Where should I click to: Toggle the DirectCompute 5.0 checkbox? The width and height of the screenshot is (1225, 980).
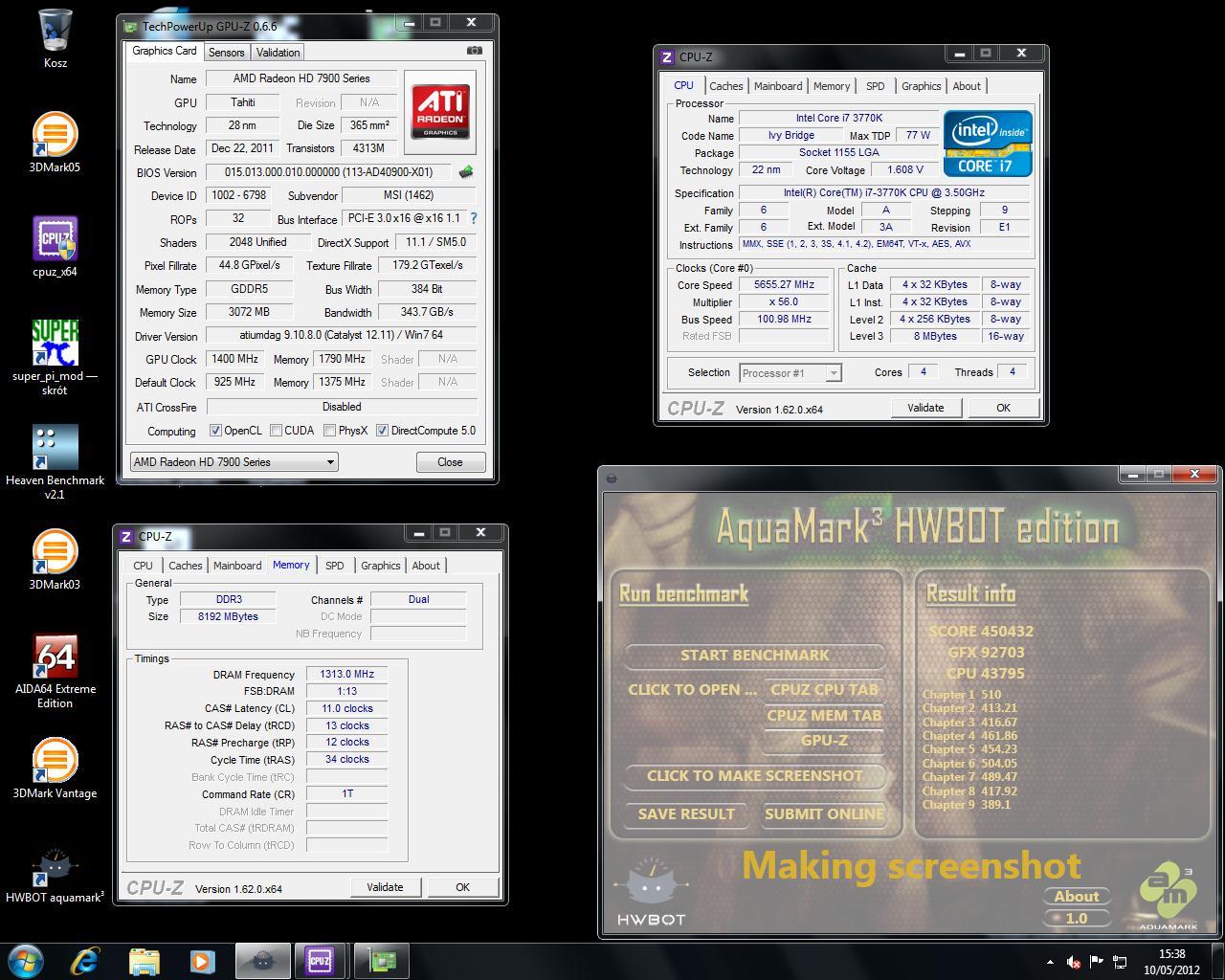coord(382,431)
